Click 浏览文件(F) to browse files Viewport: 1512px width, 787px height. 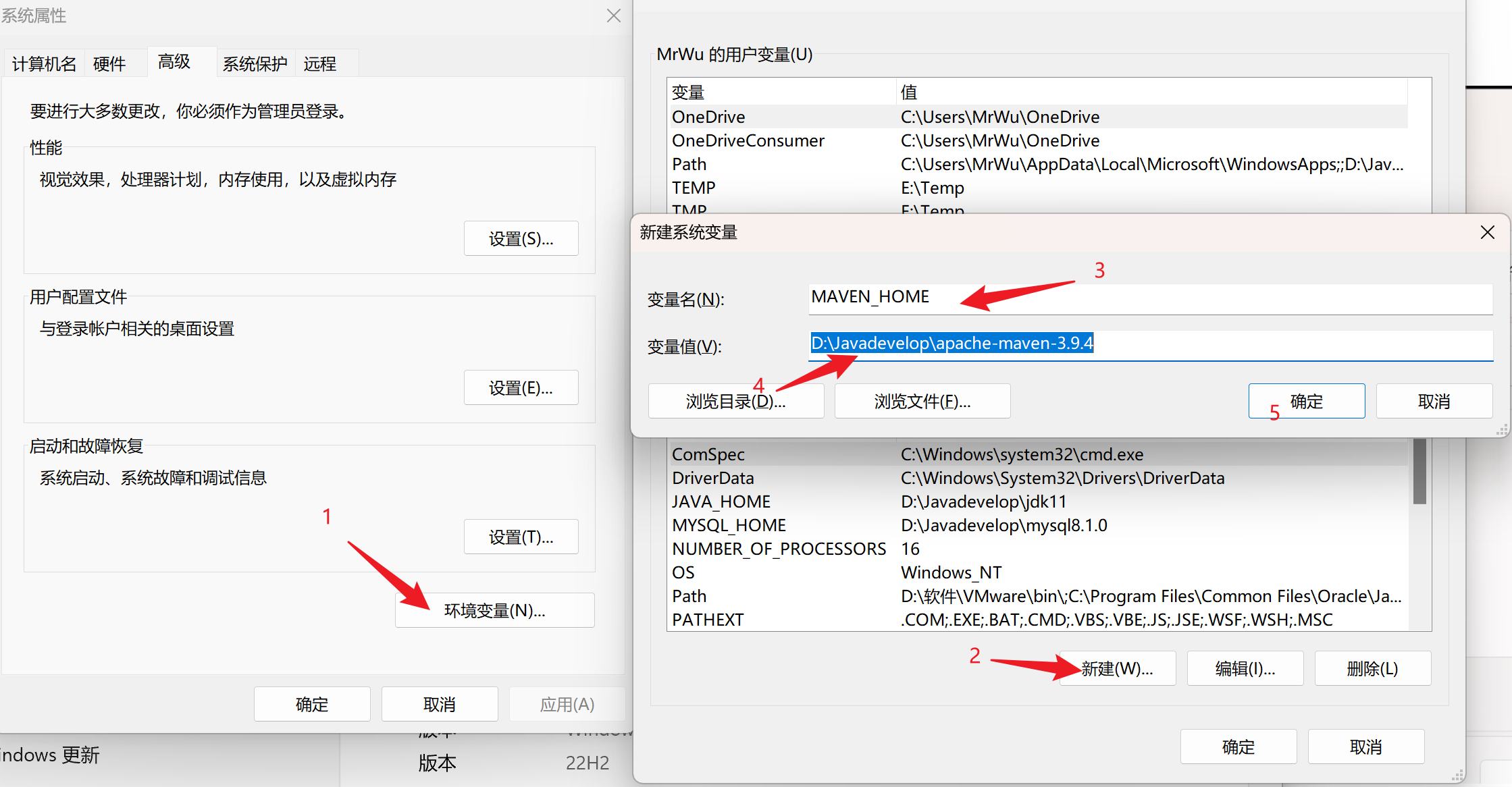point(922,400)
